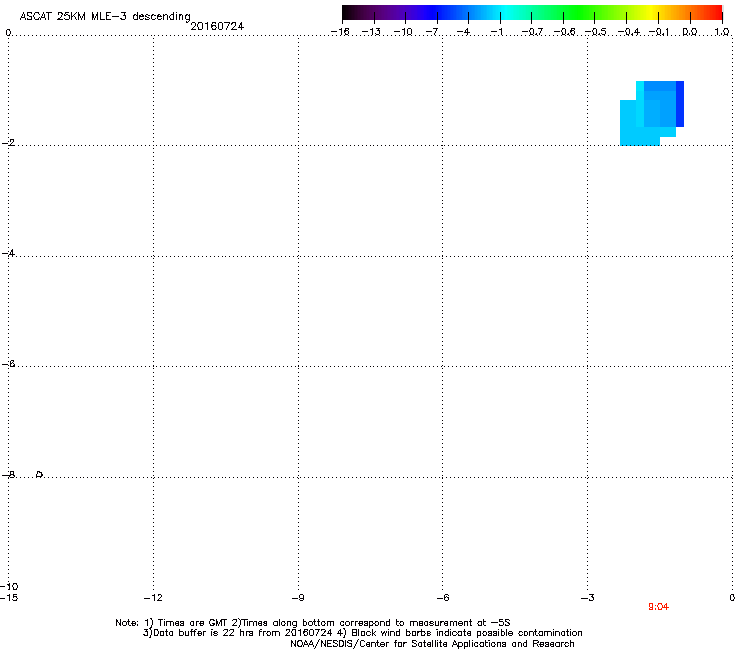The image size is (740, 650).
Task: Click the longitude axis label '-9'
Action: coord(298,598)
